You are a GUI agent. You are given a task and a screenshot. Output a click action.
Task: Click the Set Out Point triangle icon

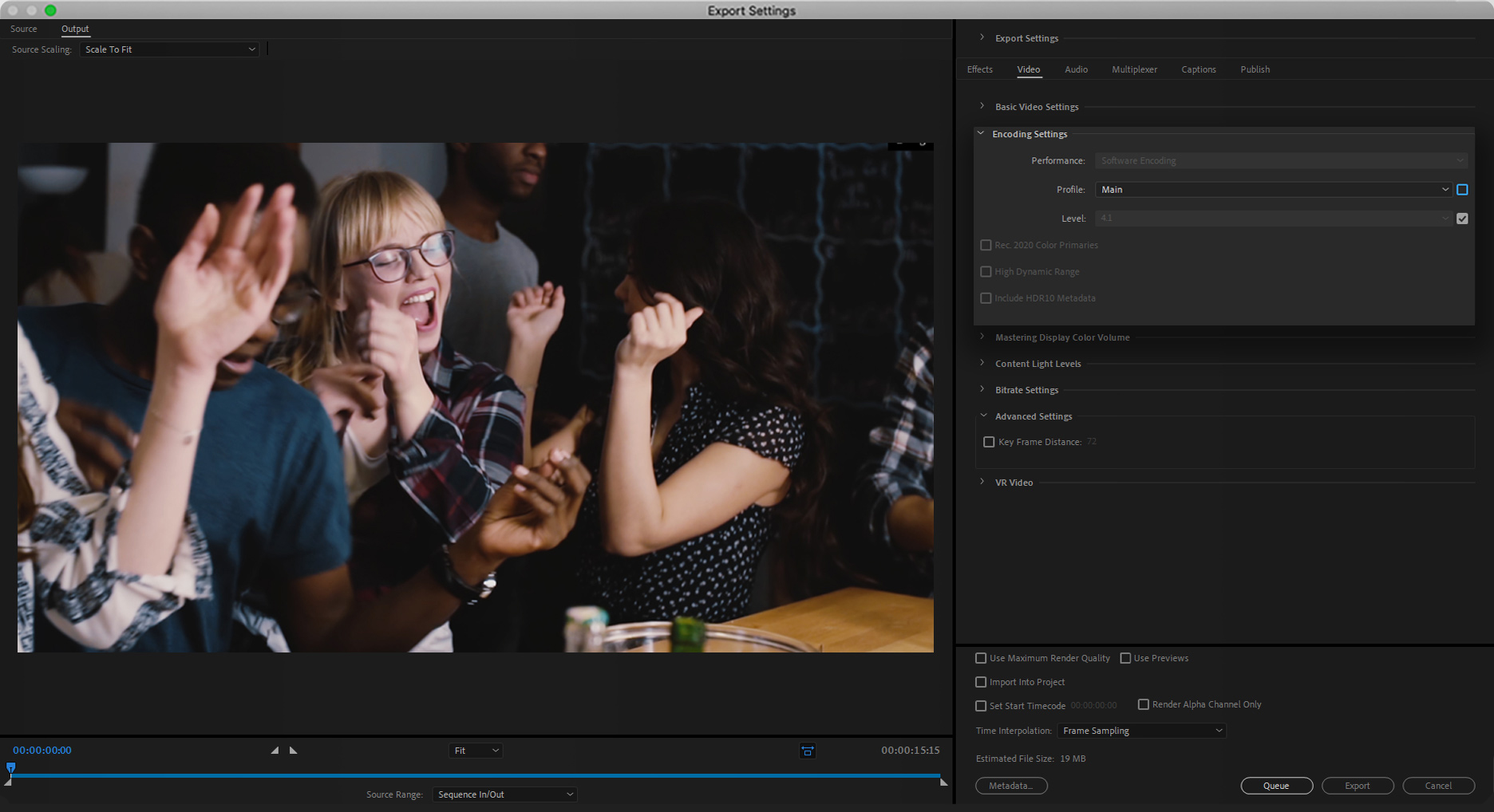[x=294, y=751]
